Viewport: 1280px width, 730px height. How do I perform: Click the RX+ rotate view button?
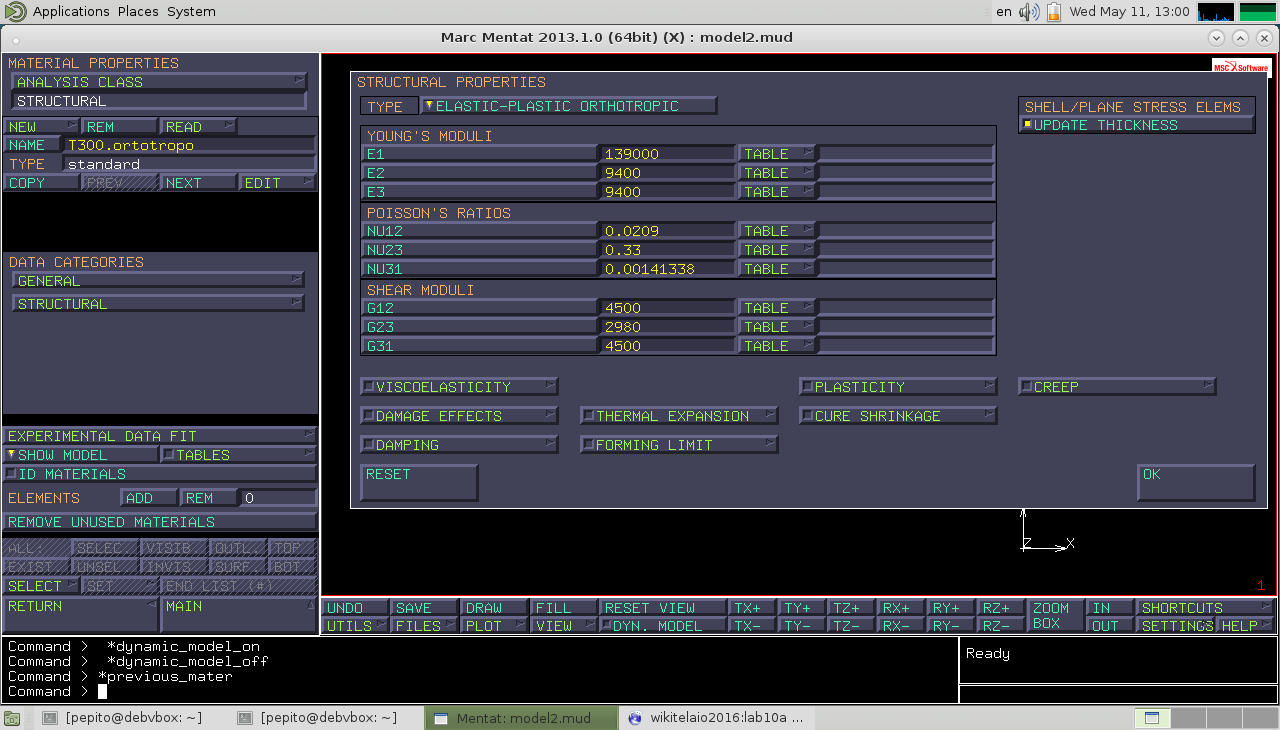900,607
